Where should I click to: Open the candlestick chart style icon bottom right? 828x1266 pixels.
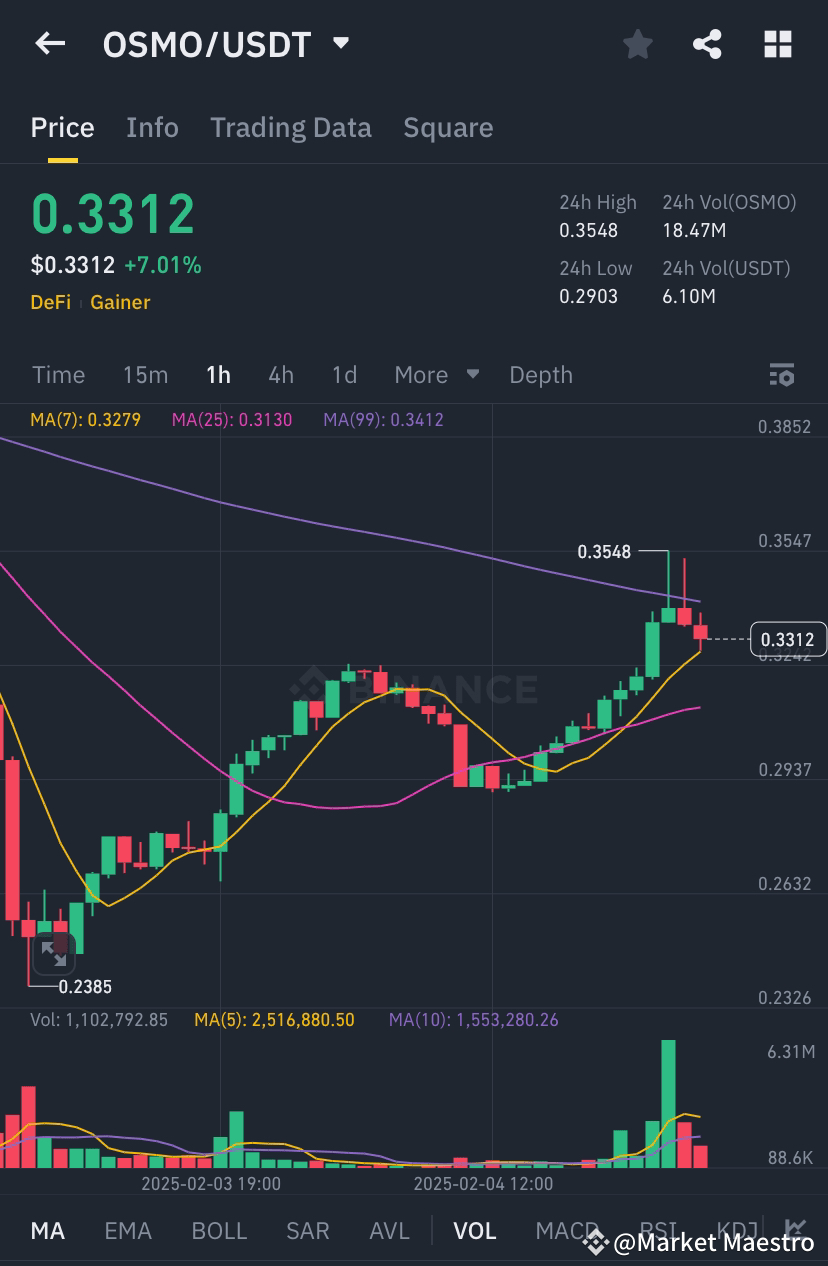click(x=797, y=1226)
